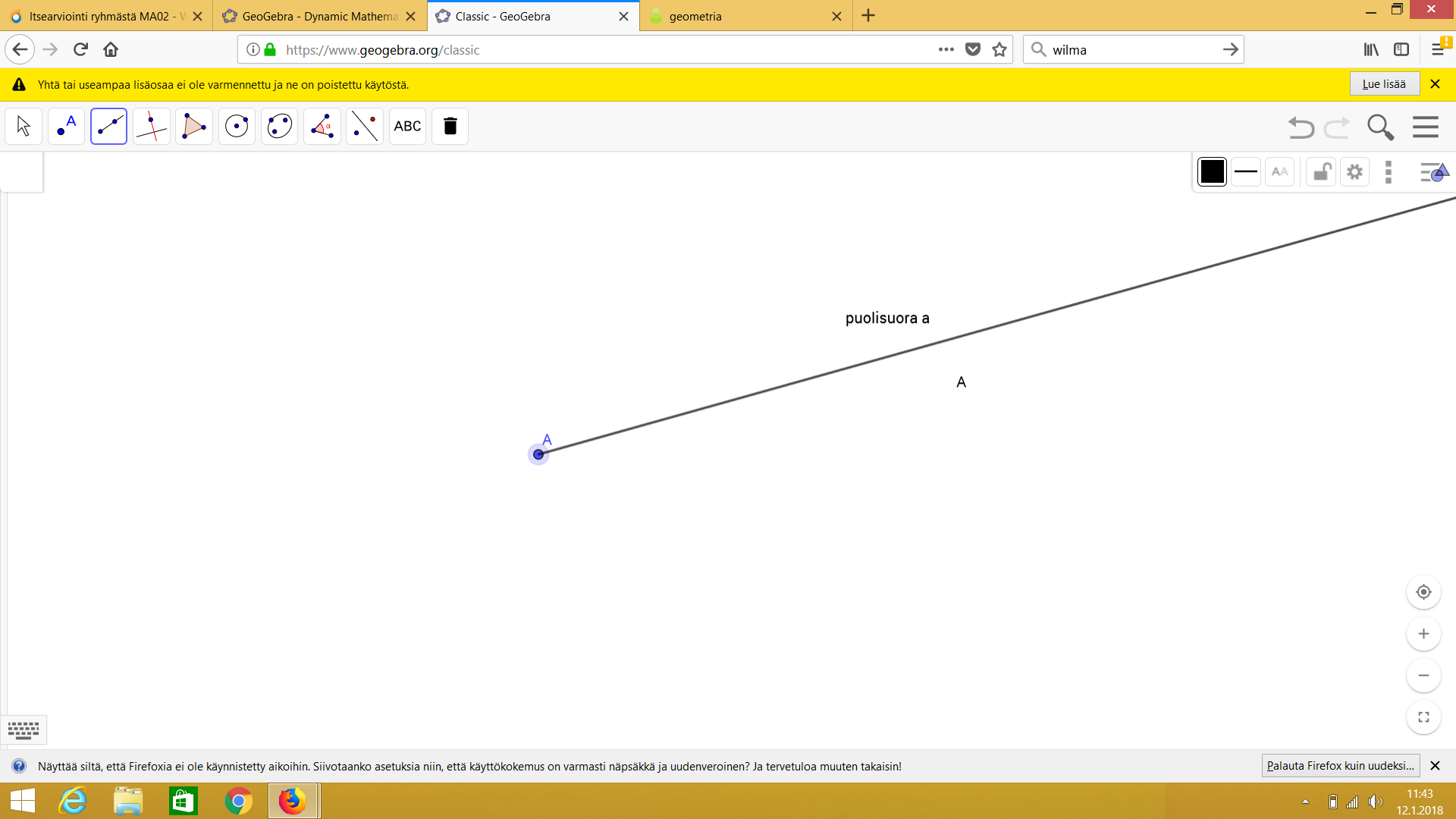This screenshot has width=1456, height=819.
Task: Select the Reflect about Line tool
Action: pos(365,126)
